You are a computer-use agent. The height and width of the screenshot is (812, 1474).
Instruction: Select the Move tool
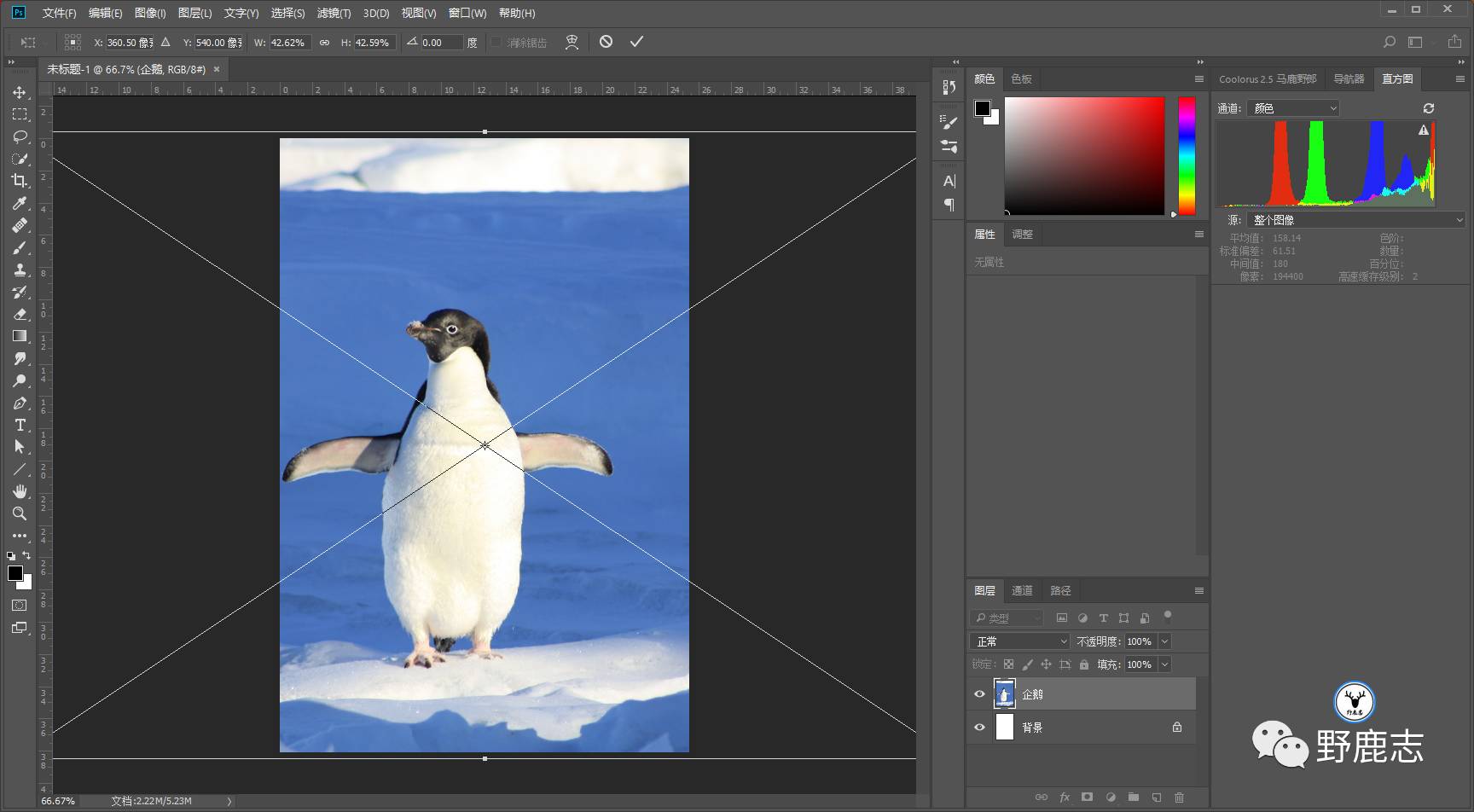tap(20, 92)
